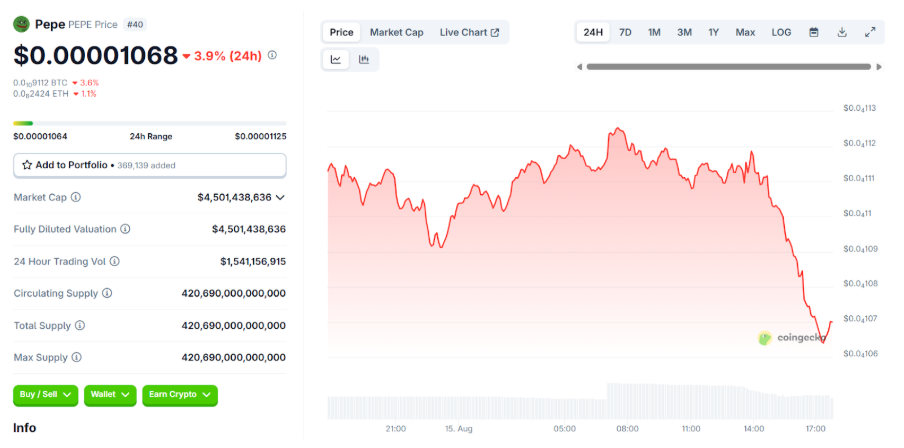Screen dimensions: 904x448
Task: Expand the Market Cap value chevron
Action: click(280, 197)
